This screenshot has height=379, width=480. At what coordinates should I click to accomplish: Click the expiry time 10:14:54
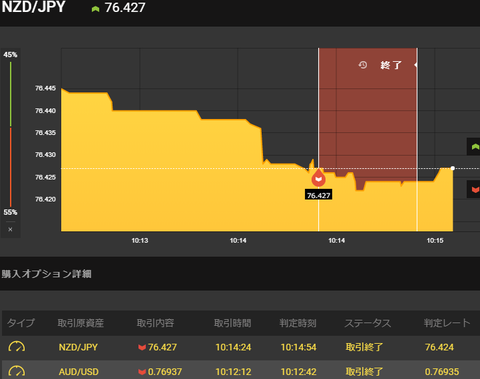(x=299, y=347)
